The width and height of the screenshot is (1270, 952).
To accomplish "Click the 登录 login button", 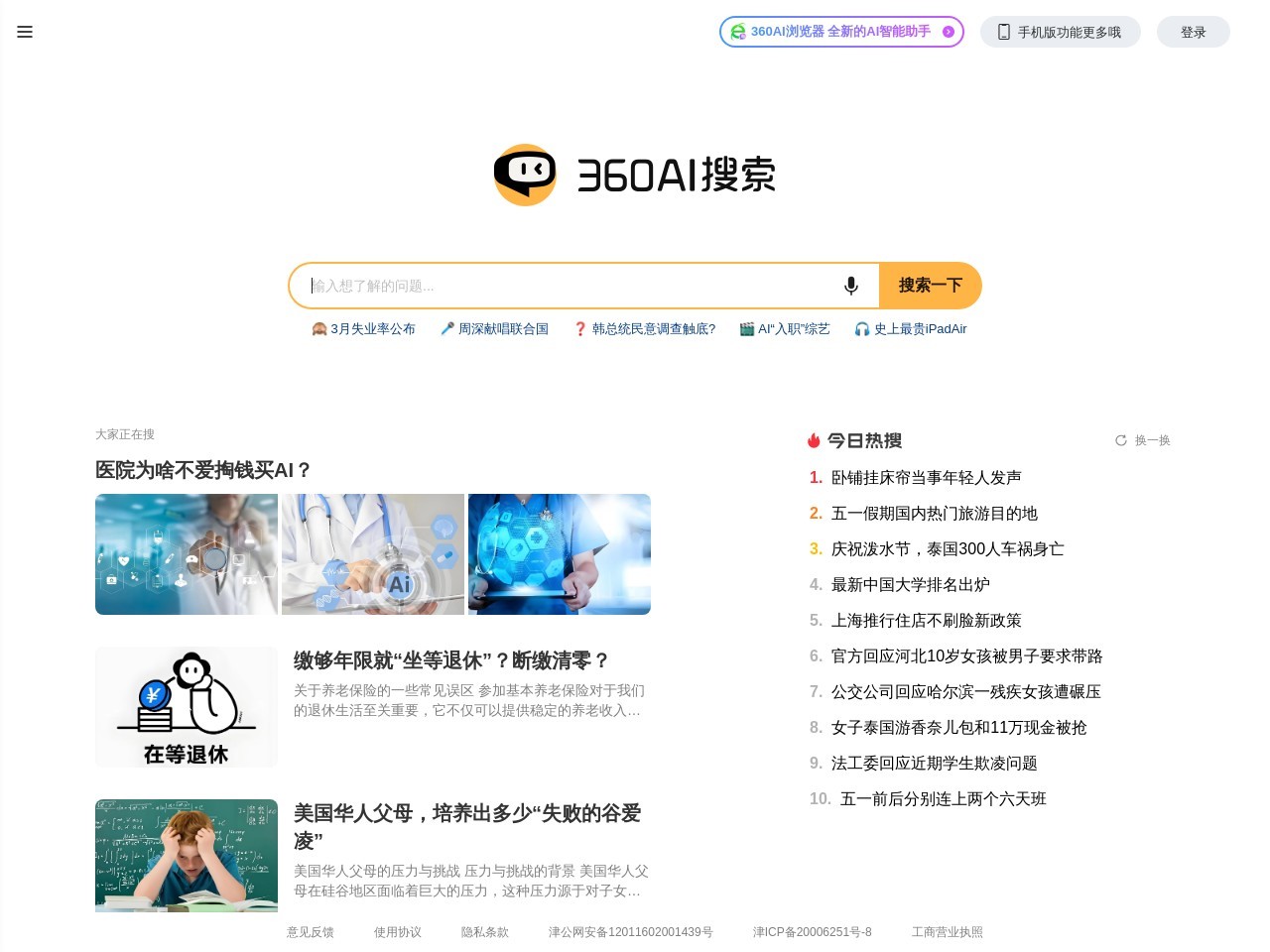I will pyautogui.click(x=1194, y=32).
